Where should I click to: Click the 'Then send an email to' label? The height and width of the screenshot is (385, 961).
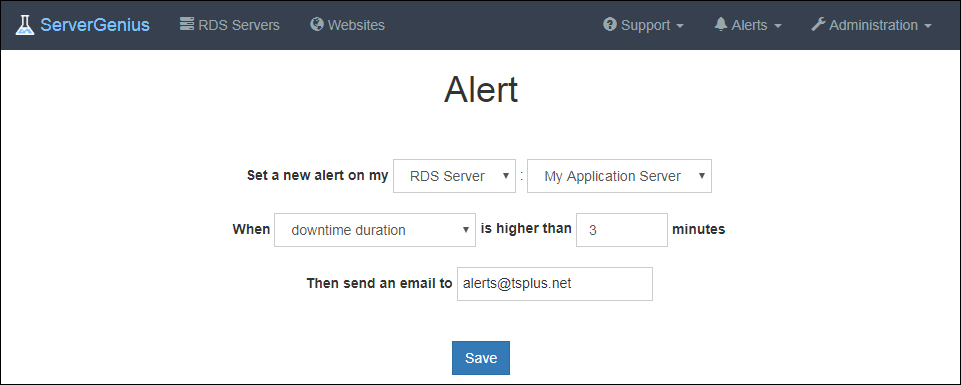point(379,283)
